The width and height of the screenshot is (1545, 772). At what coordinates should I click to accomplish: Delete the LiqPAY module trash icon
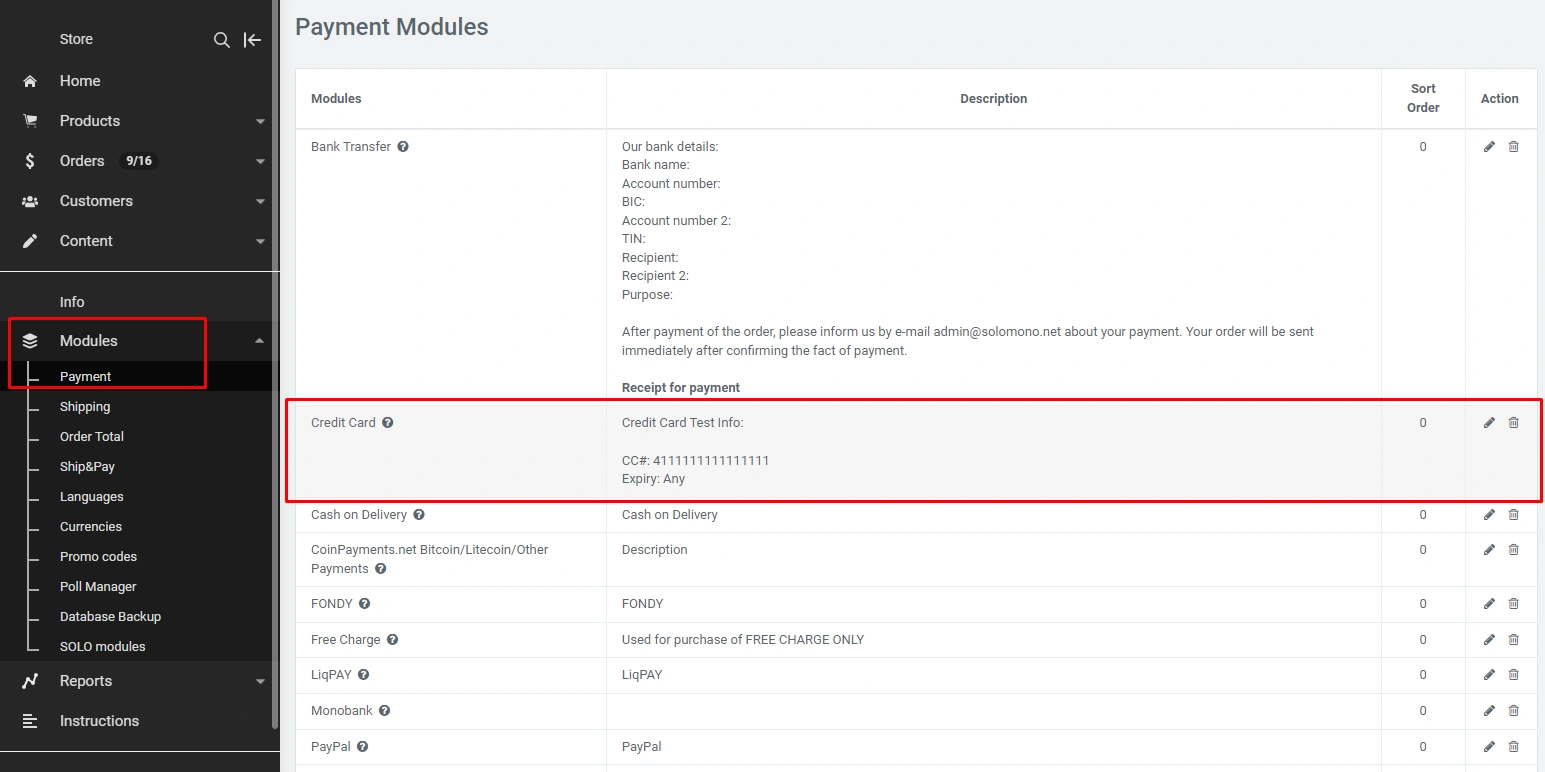tap(1513, 675)
